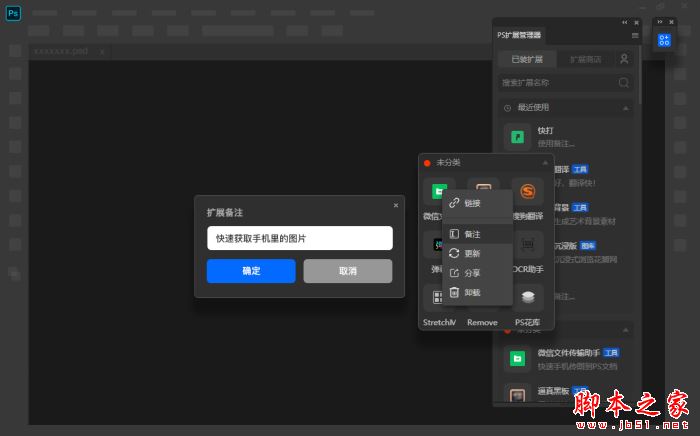The width and height of the screenshot is (700, 436).
Task: Select the PS扩展管理器 panel tab
Action: coord(519,35)
